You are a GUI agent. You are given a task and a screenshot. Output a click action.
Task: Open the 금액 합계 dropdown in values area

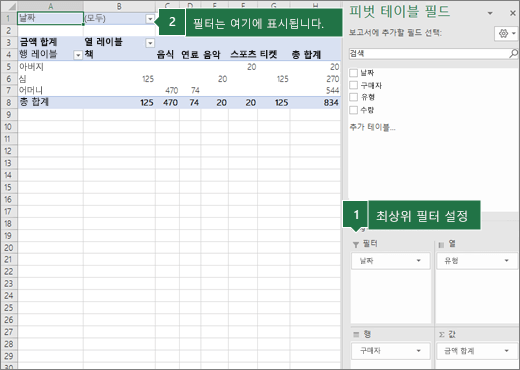click(507, 351)
